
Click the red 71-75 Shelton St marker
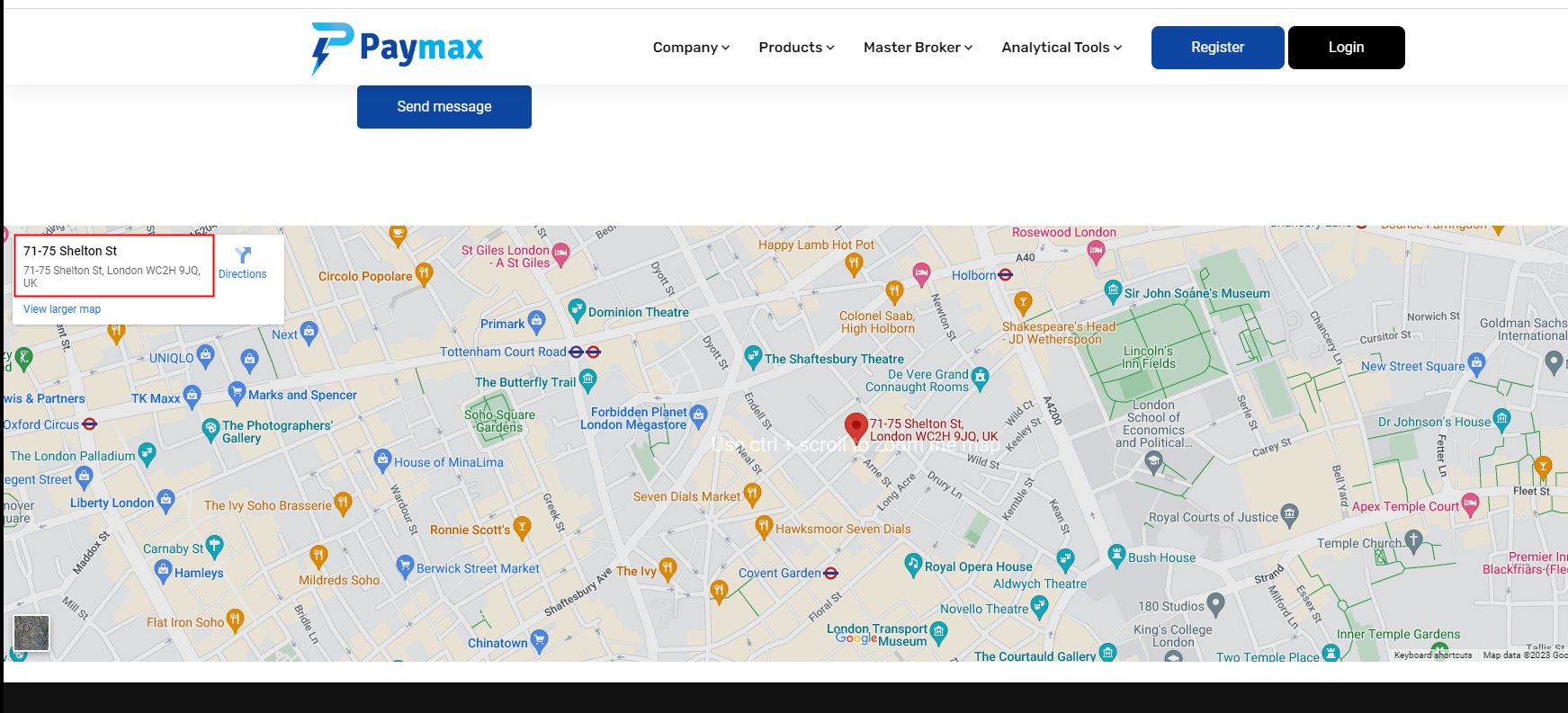[x=856, y=428]
